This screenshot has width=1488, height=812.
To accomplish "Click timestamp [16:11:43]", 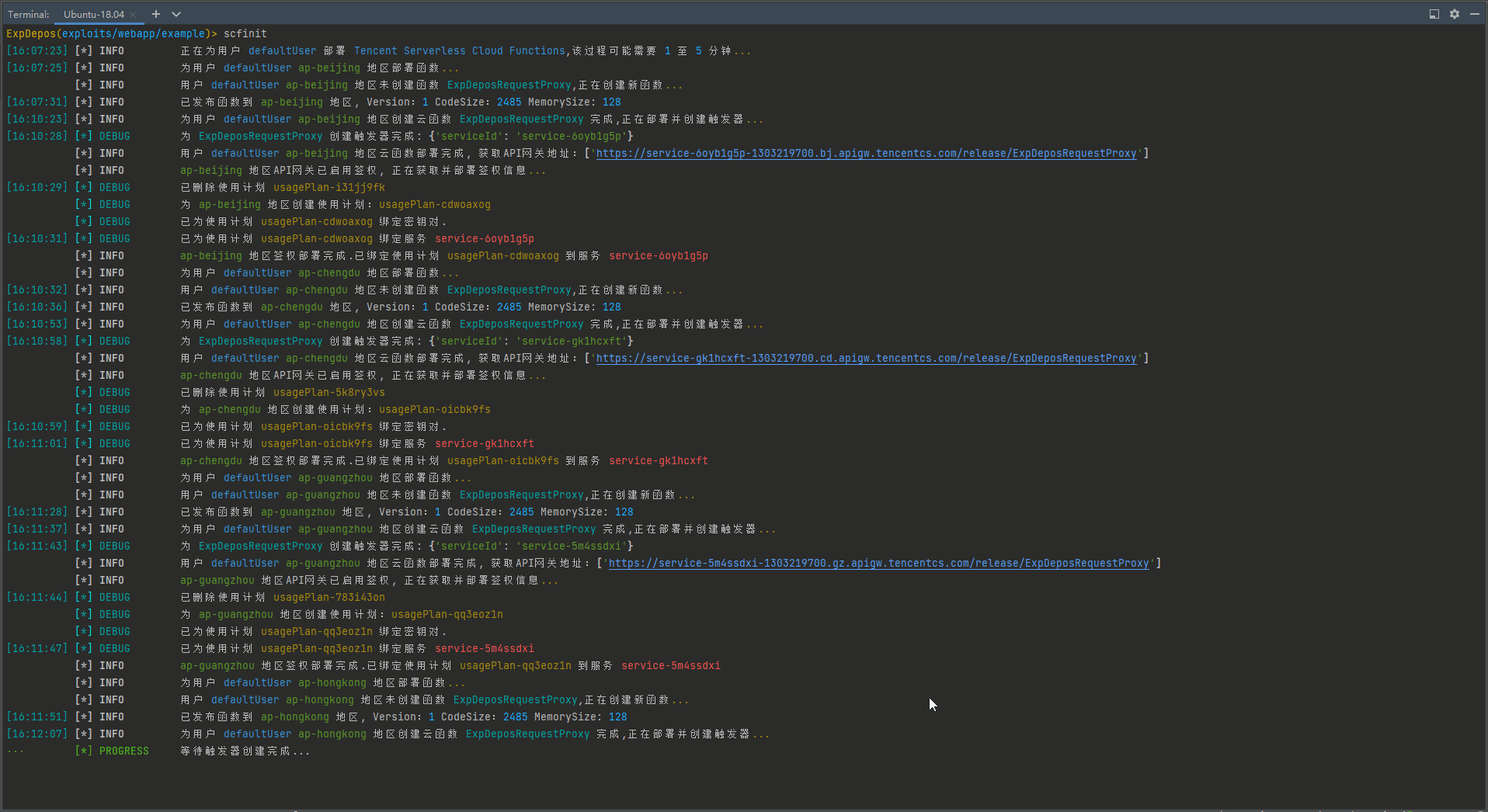I will [x=37, y=547].
